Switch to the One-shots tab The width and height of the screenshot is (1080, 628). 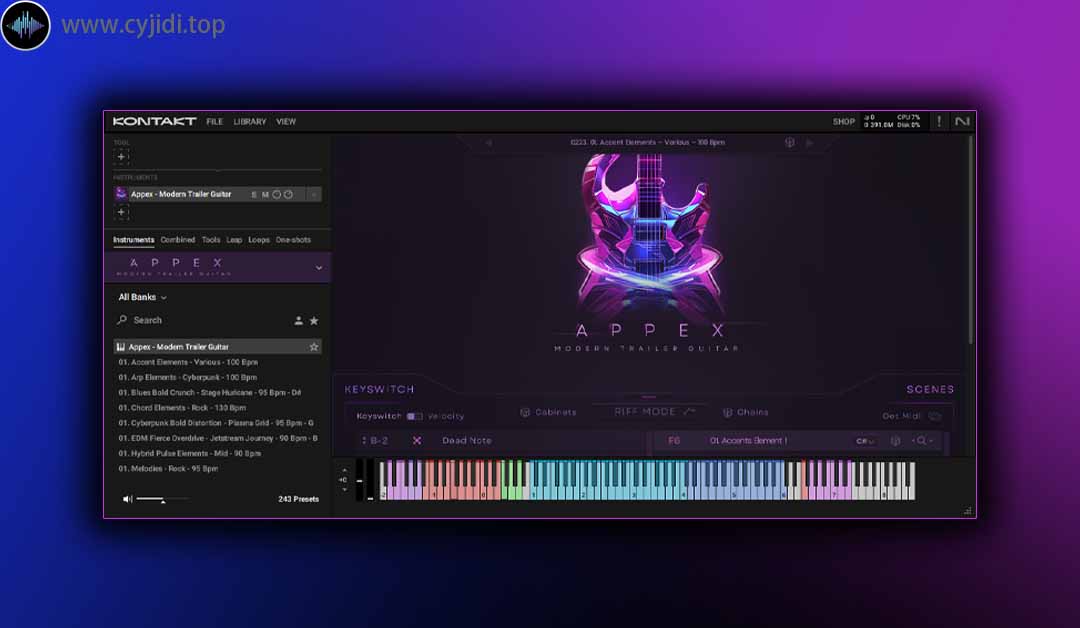coord(293,240)
